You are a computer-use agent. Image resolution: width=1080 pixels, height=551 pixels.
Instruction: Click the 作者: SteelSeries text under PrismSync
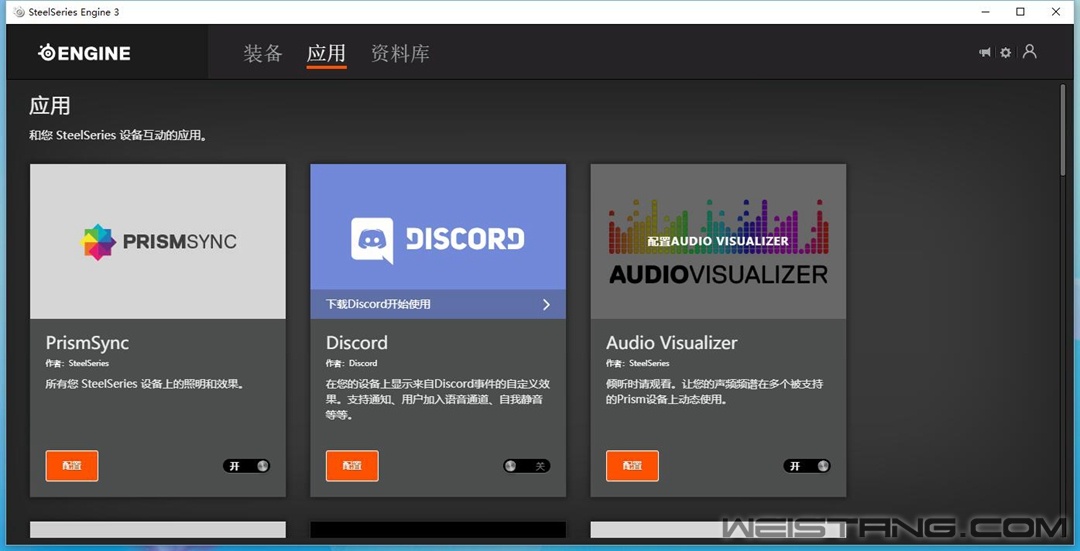point(77,363)
